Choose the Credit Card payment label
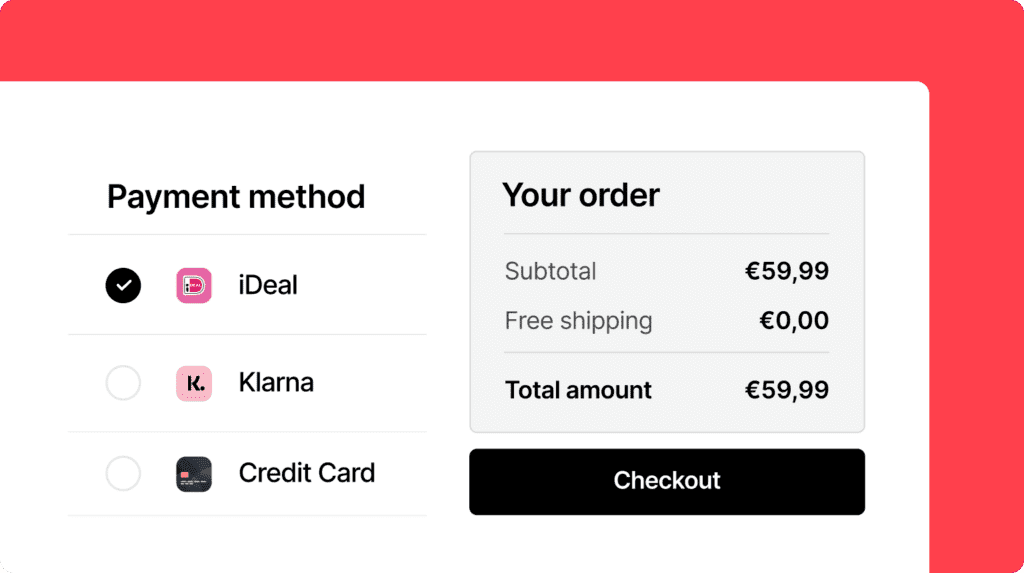The width and height of the screenshot is (1024, 573). (x=307, y=473)
